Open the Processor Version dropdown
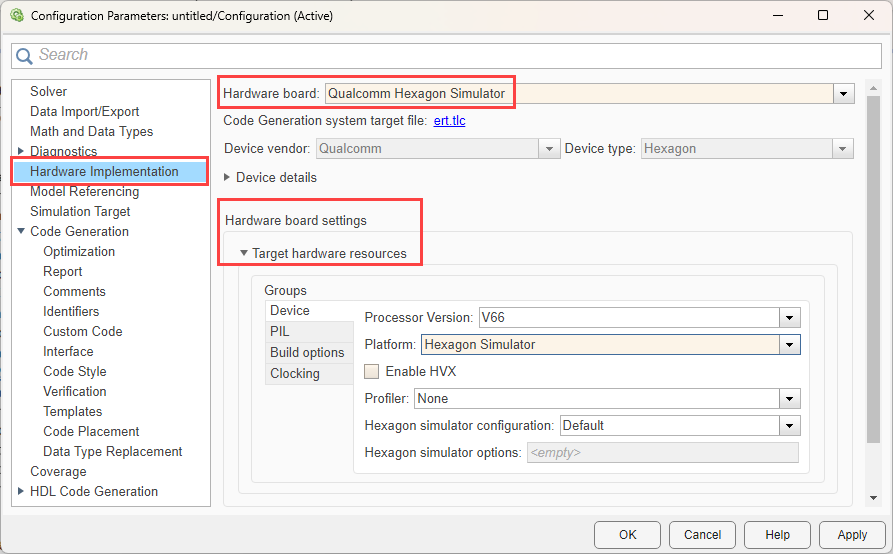Image resolution: width=893 pixels, height=554 pixels. 790,318
